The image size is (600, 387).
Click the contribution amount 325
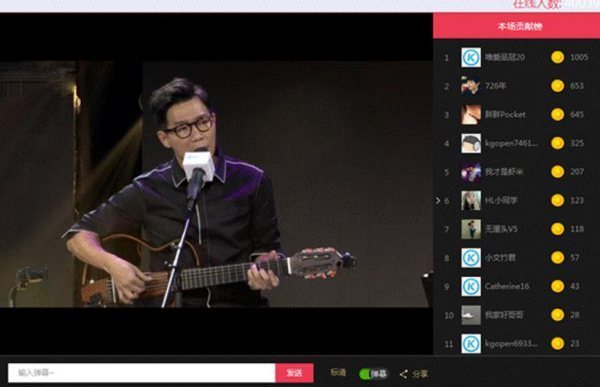point(577,143)
